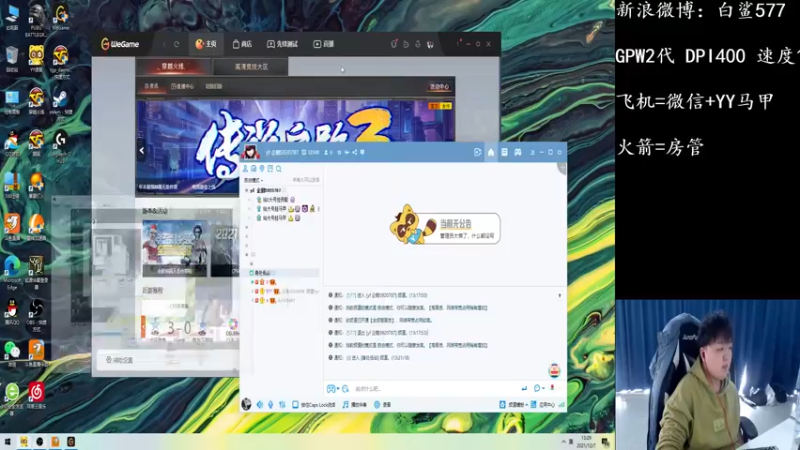800x450 pixels.
Task: Open the 频道模板 dropdown
Action: (514, 405)
